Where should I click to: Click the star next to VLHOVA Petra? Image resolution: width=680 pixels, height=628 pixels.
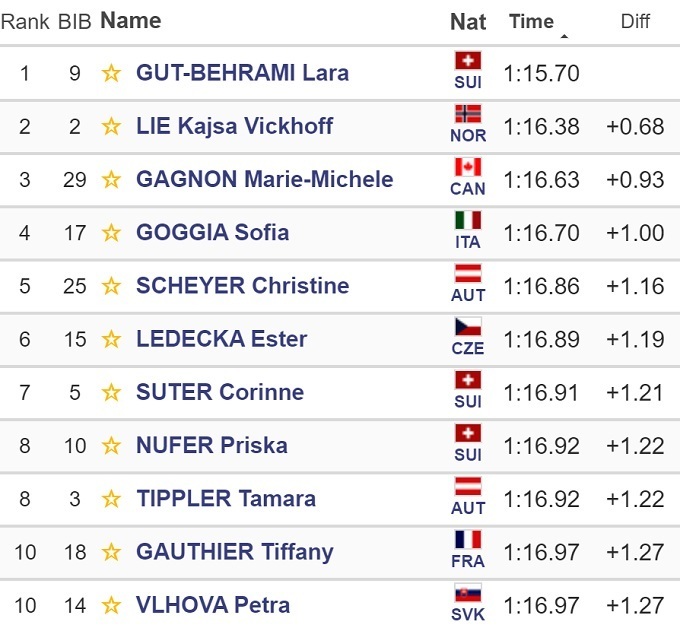coord(111,605)
